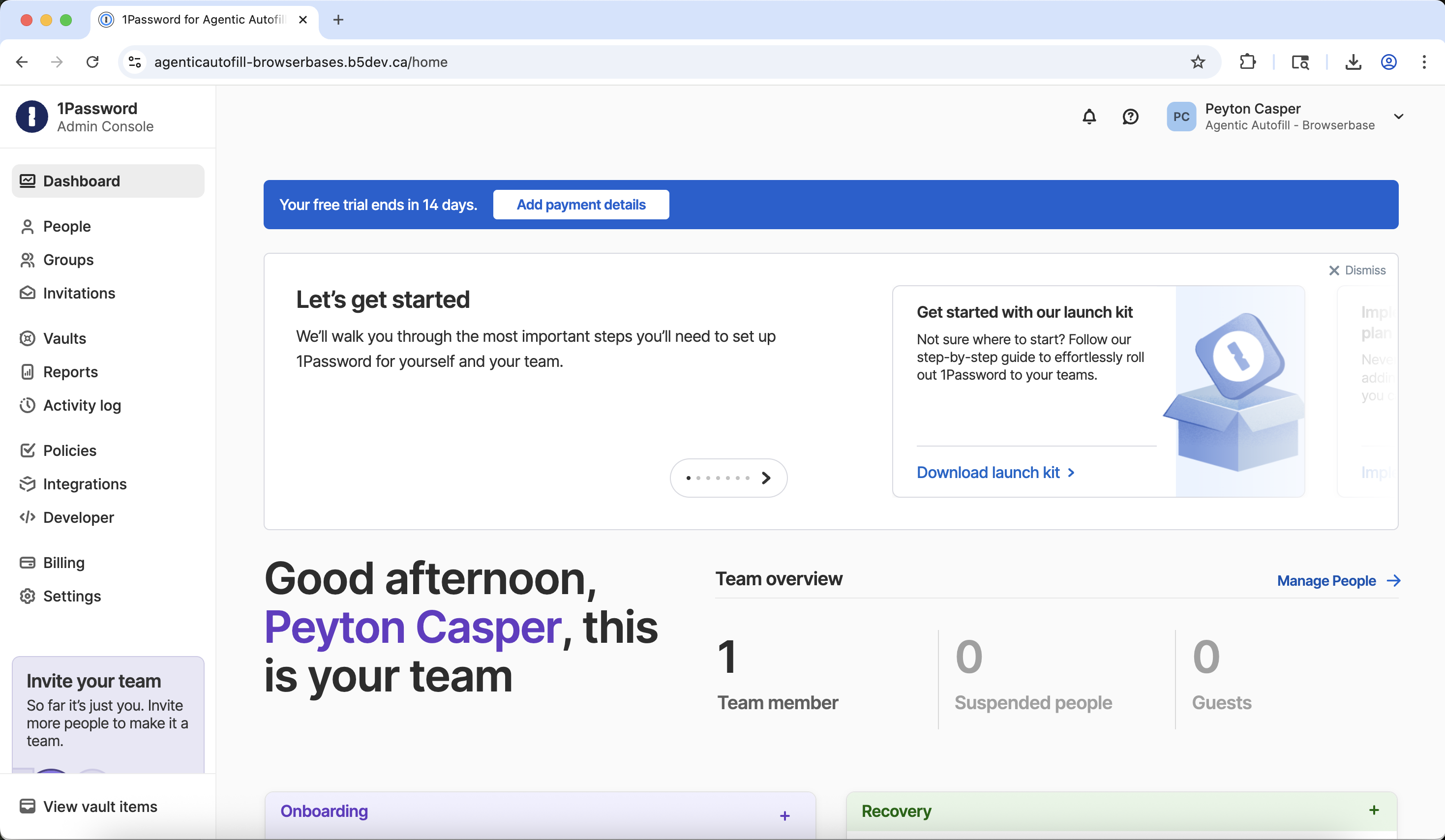The image size is (1445, 840).
Task: Open the Activity log
Action: point(82,405)
